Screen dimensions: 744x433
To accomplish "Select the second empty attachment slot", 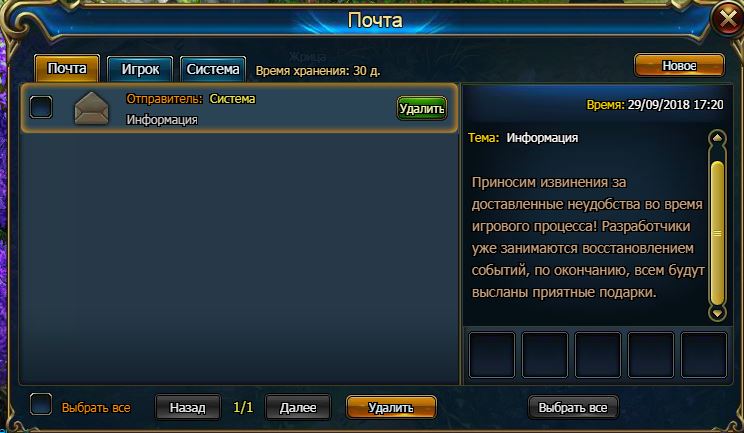I will (x=545, y=355).
